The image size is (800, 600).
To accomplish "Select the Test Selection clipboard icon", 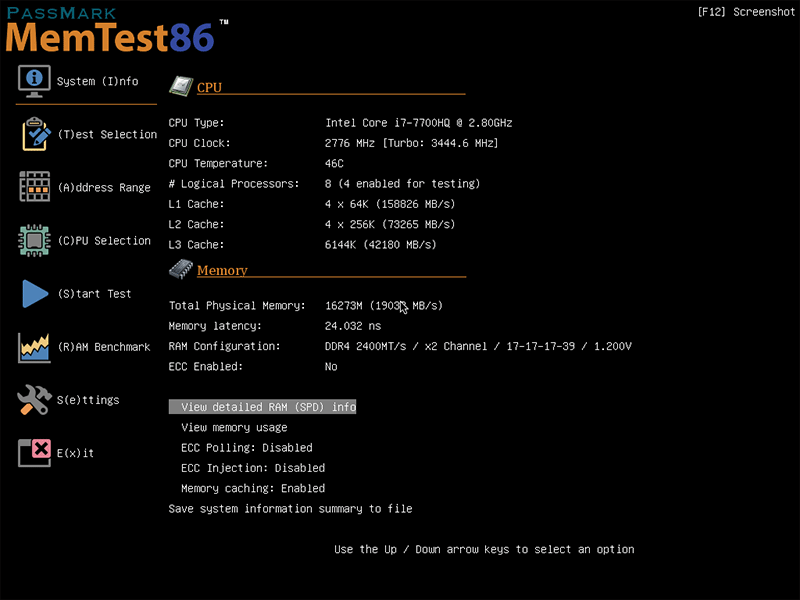I will coord(34,133).
